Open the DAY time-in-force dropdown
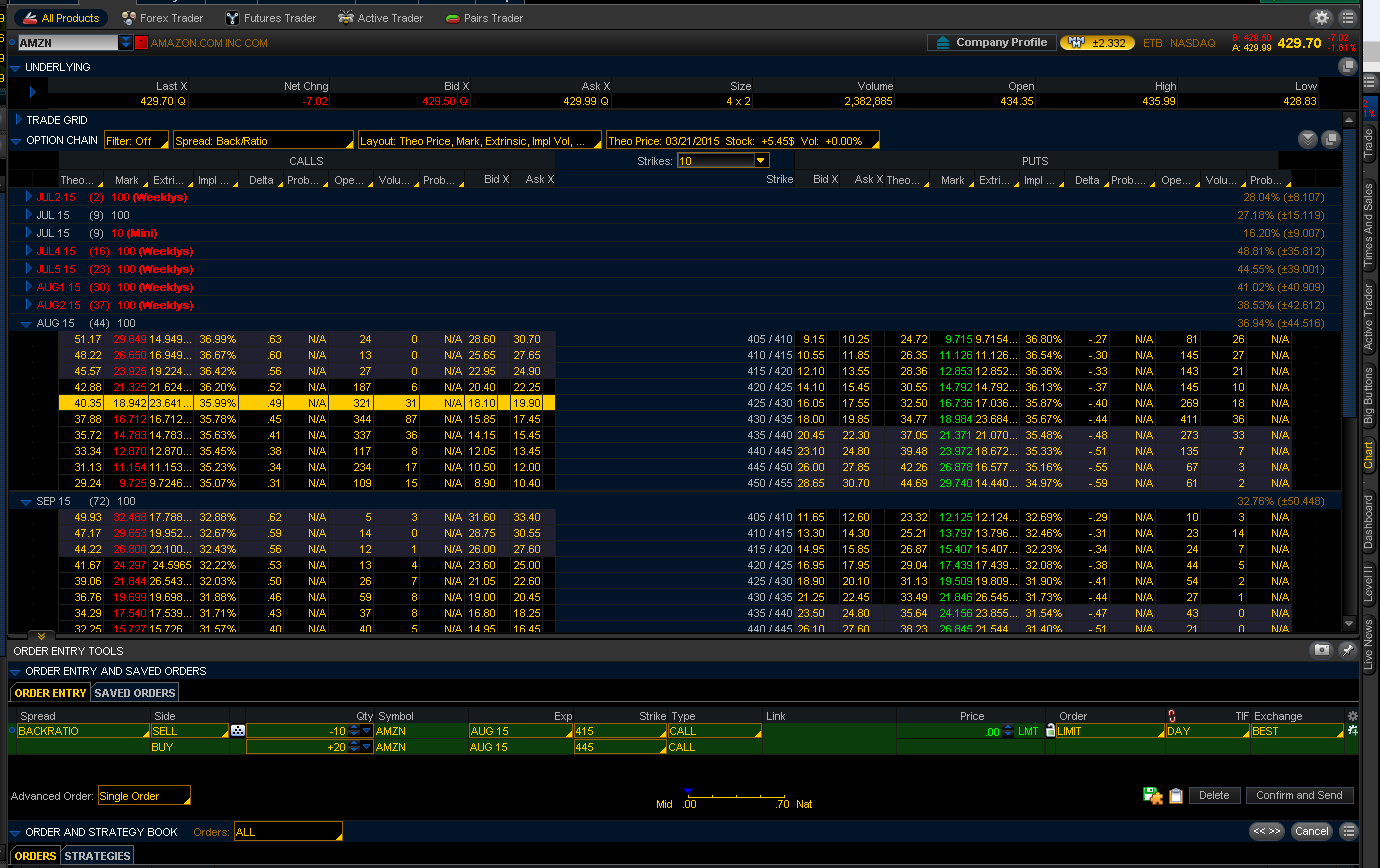This screenshot has width=1380, height=868. (x=1208, y=731)
